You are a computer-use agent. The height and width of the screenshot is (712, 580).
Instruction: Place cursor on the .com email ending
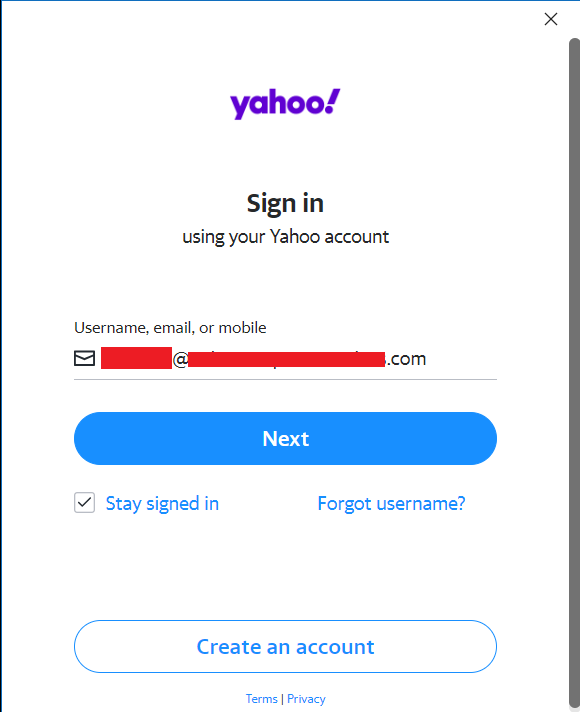[x=406, y=359]
